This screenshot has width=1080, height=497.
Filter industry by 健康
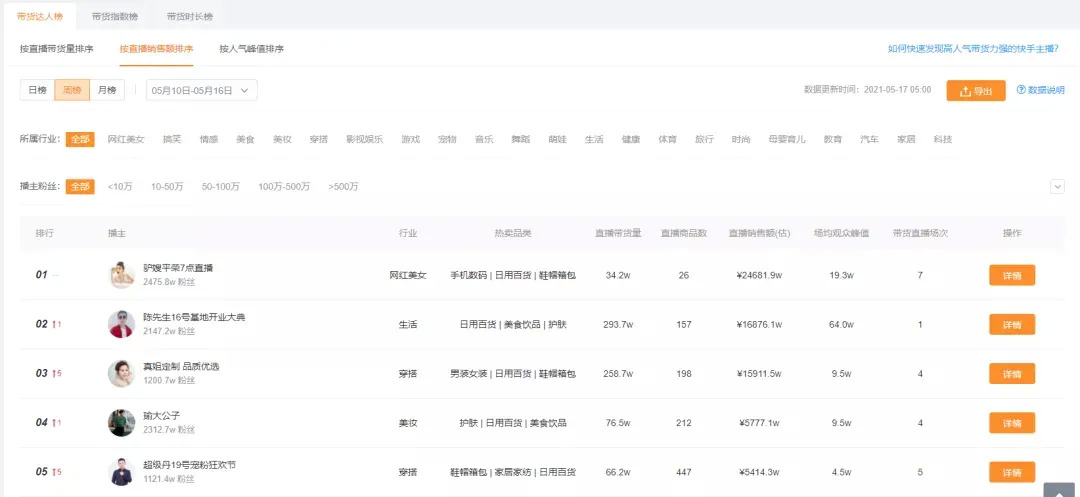631,139
